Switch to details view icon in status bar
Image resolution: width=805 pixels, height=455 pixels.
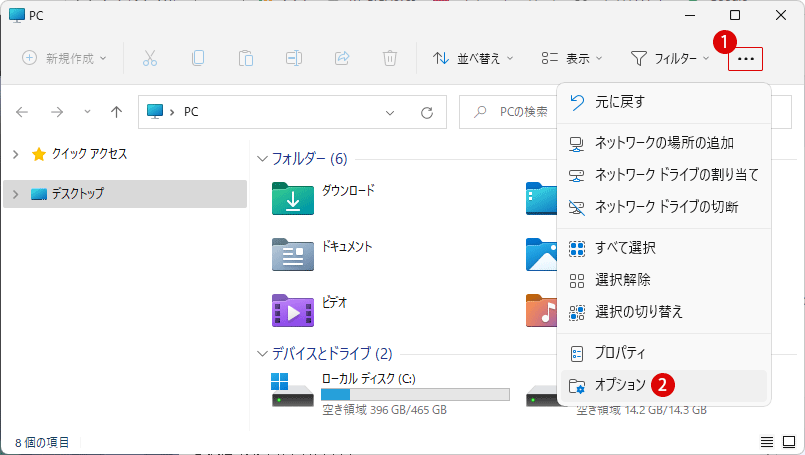[766, 442]
